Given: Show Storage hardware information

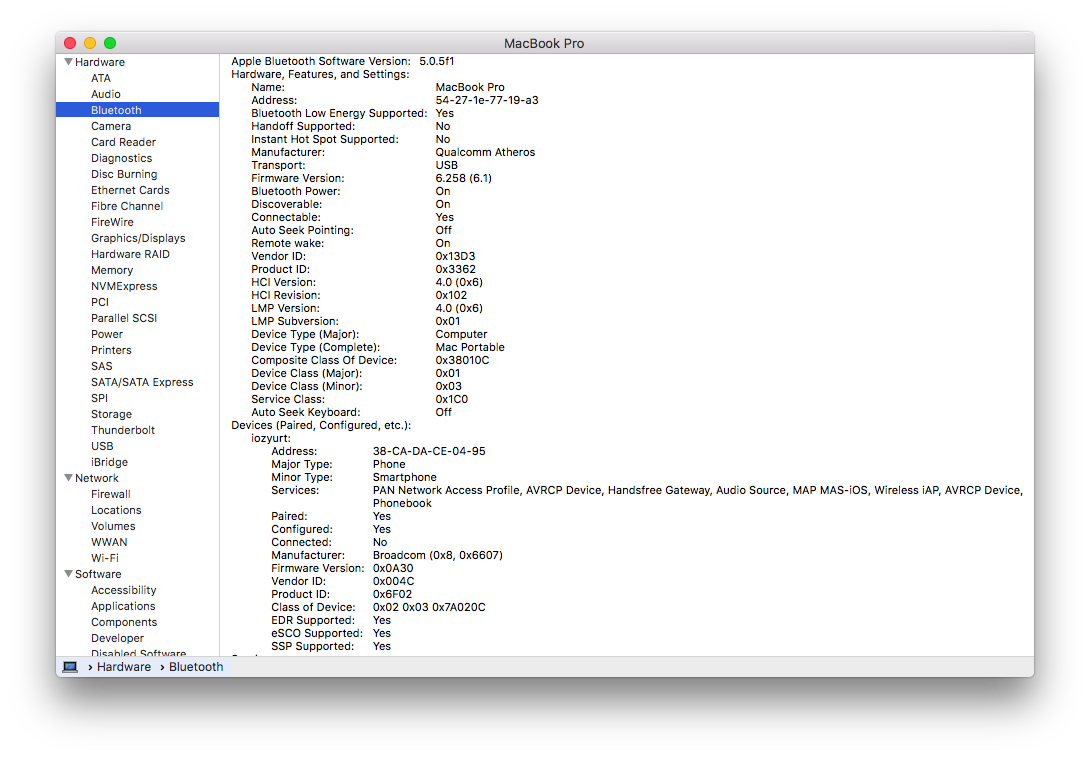Looking at the screenshot, I should [x=111, y=414].
